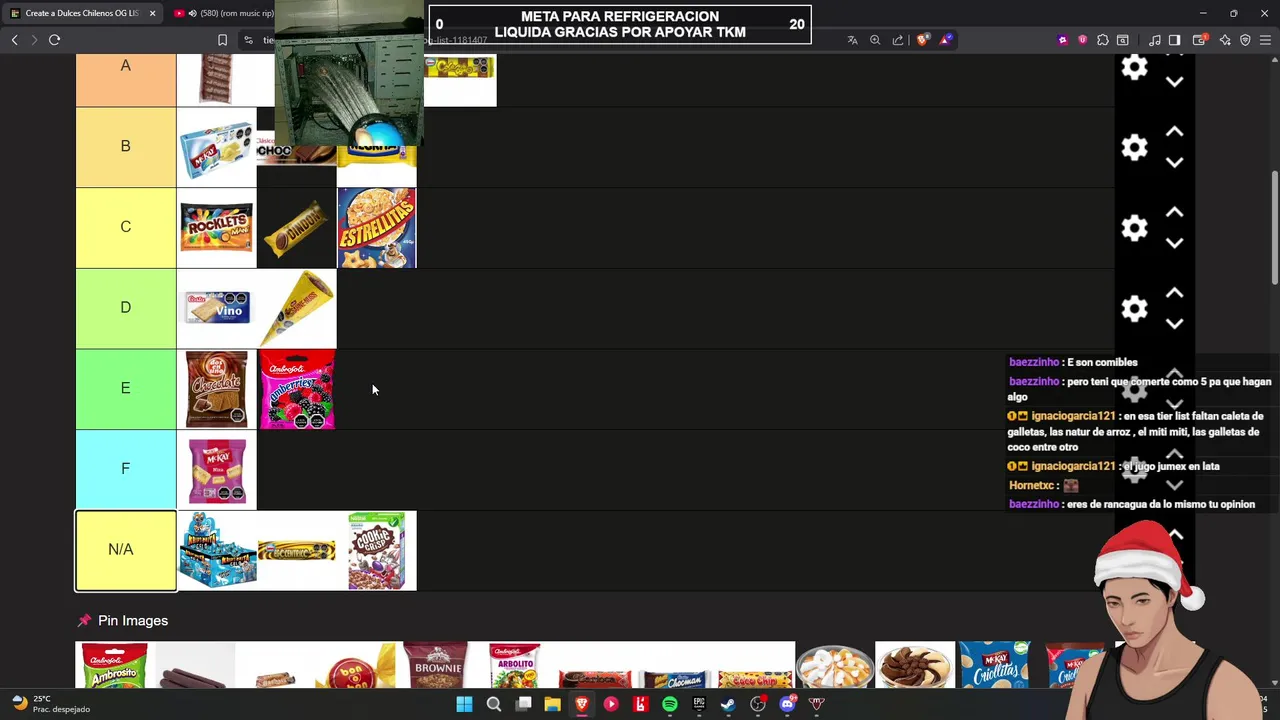The width and height of the screenshot is (1280, 720).
Task: Select McKay pink bag in tier F
Action: pyautogui.click(x=216, y=470)
